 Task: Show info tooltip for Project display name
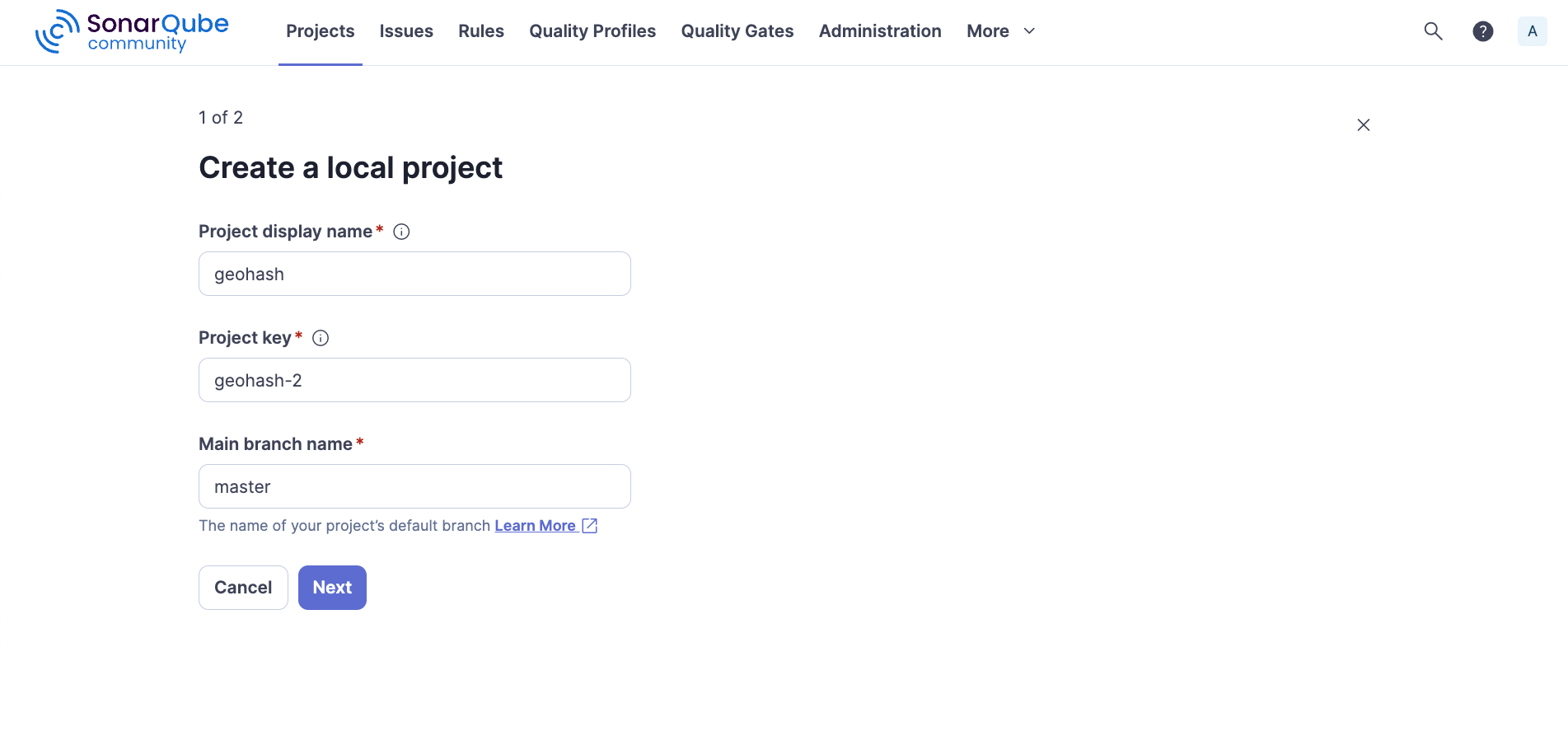click(x=401, y=232)
